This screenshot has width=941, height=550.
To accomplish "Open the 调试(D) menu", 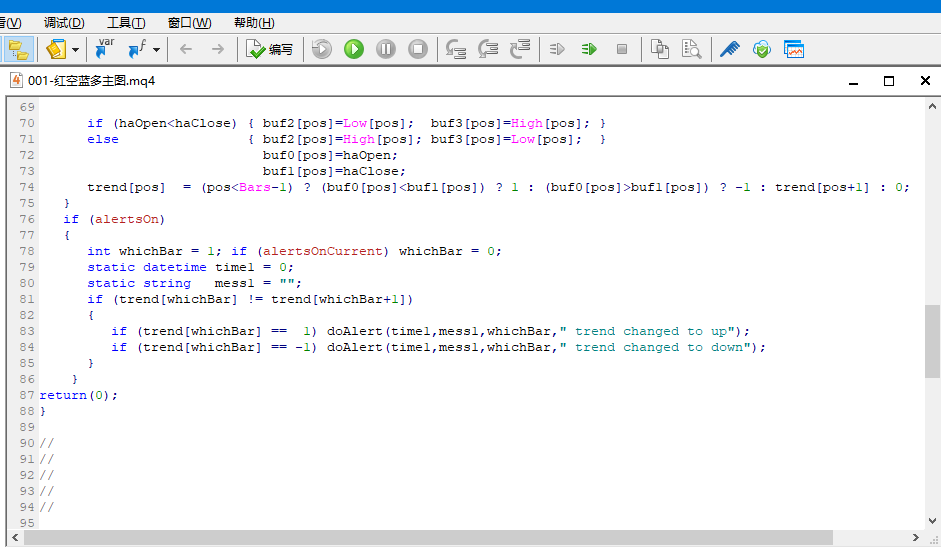I will (64, 23).
